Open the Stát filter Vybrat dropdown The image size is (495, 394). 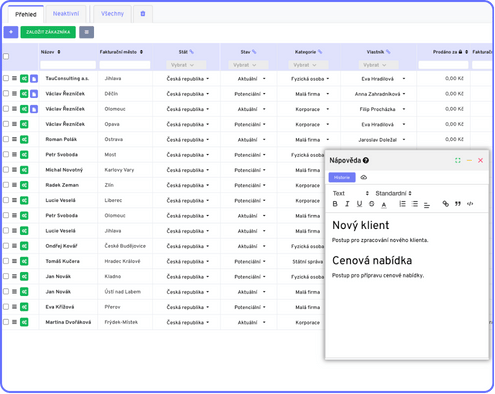186,65
